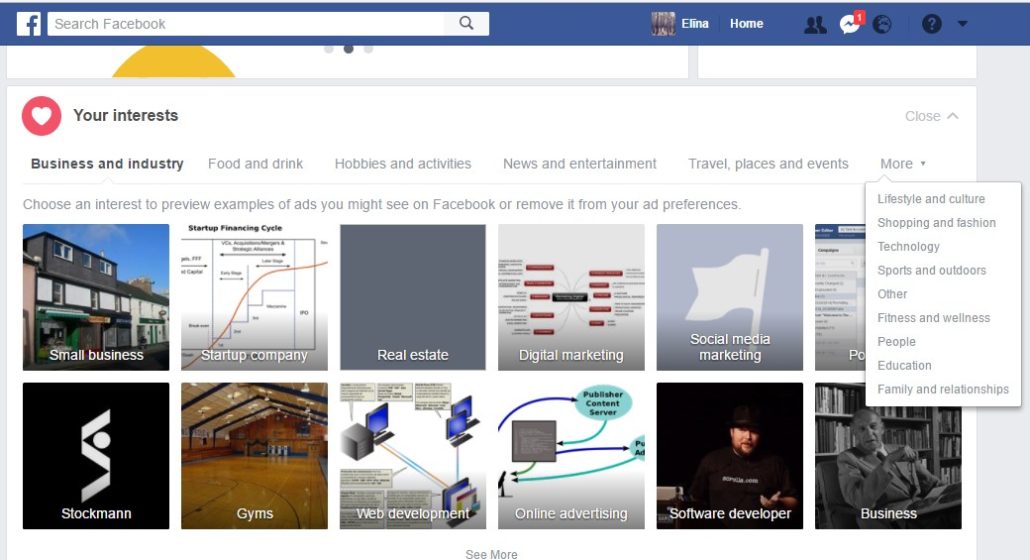Choose Education from the More menu

click(904, 366)
